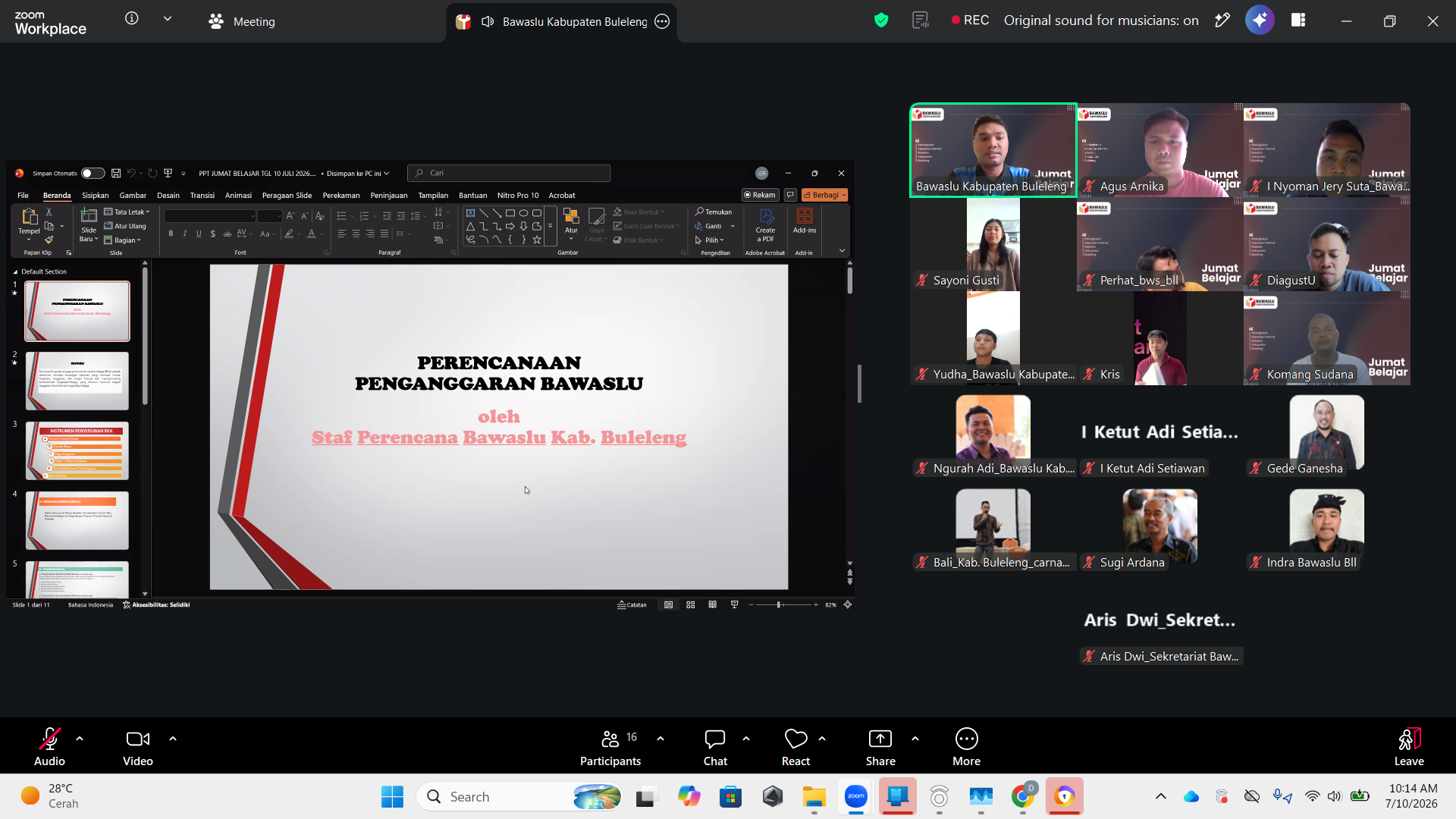This screenshot has width=1456, height=819.
Task: Open the weather widget showing 28°C Cerah
Action: point(50,796)
